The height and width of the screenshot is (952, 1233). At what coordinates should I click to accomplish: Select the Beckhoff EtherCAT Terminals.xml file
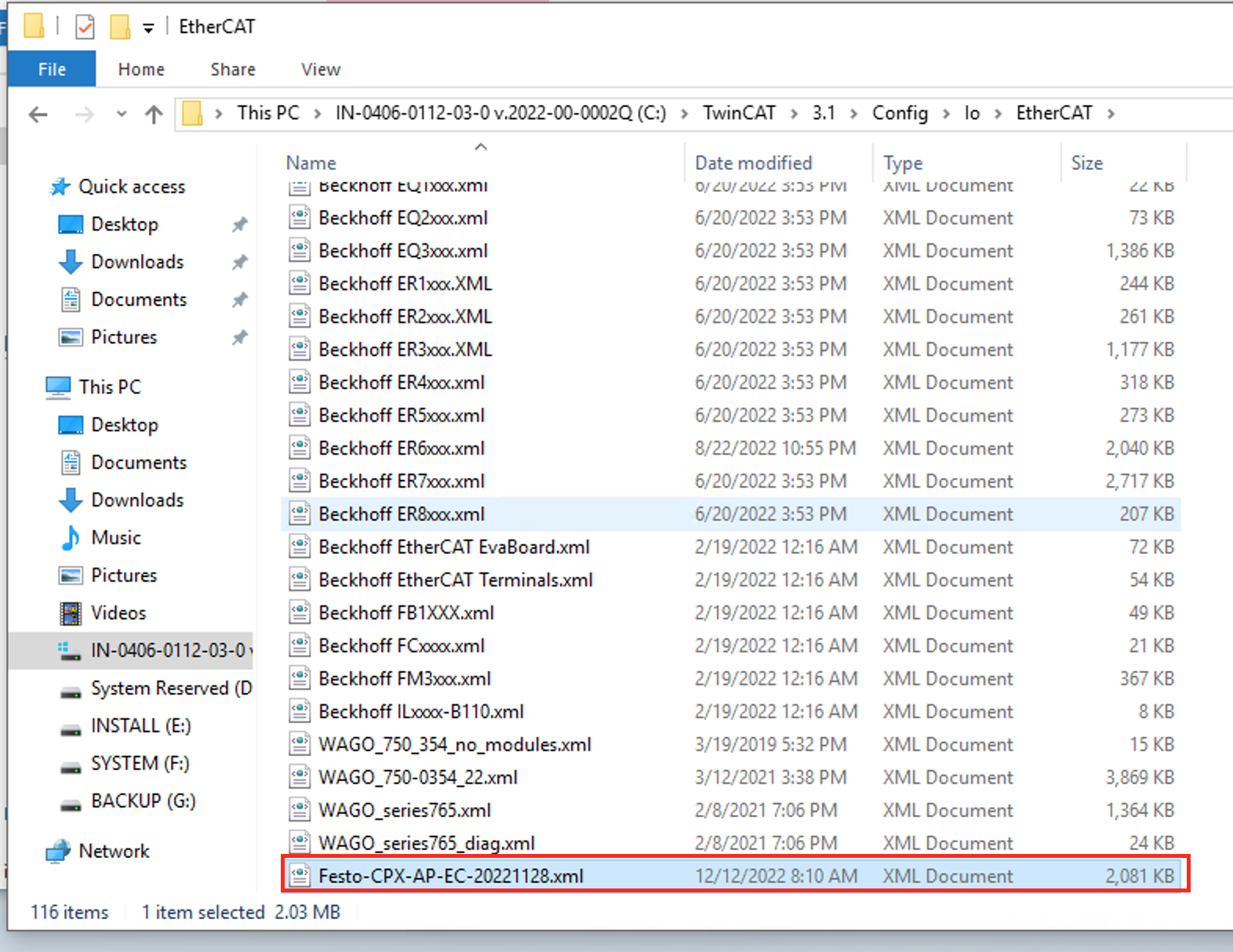click(731, 580)
